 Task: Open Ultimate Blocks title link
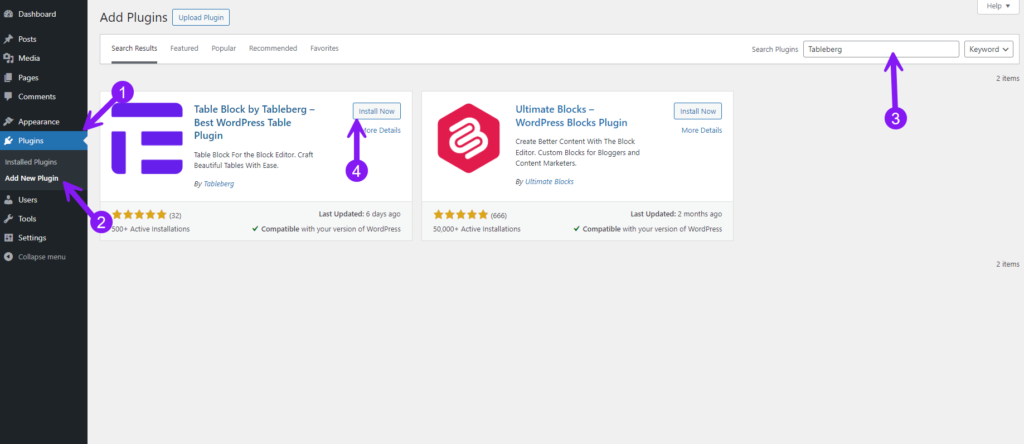571,116
